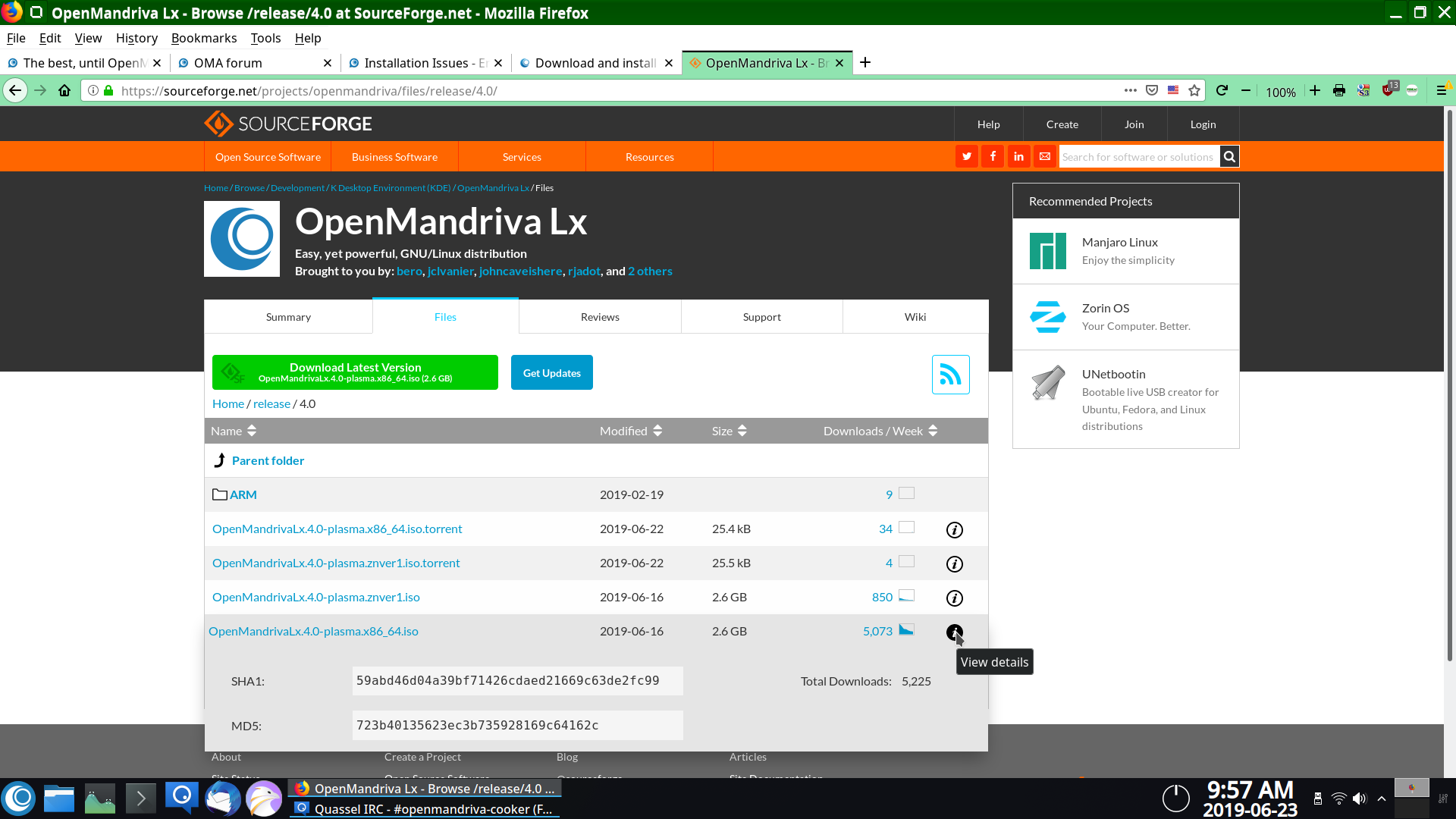Image resolution: width=1456 pixels, height=819 pixels.
Task: Reload the page with the refresh icon
Action: (1222, 91)
